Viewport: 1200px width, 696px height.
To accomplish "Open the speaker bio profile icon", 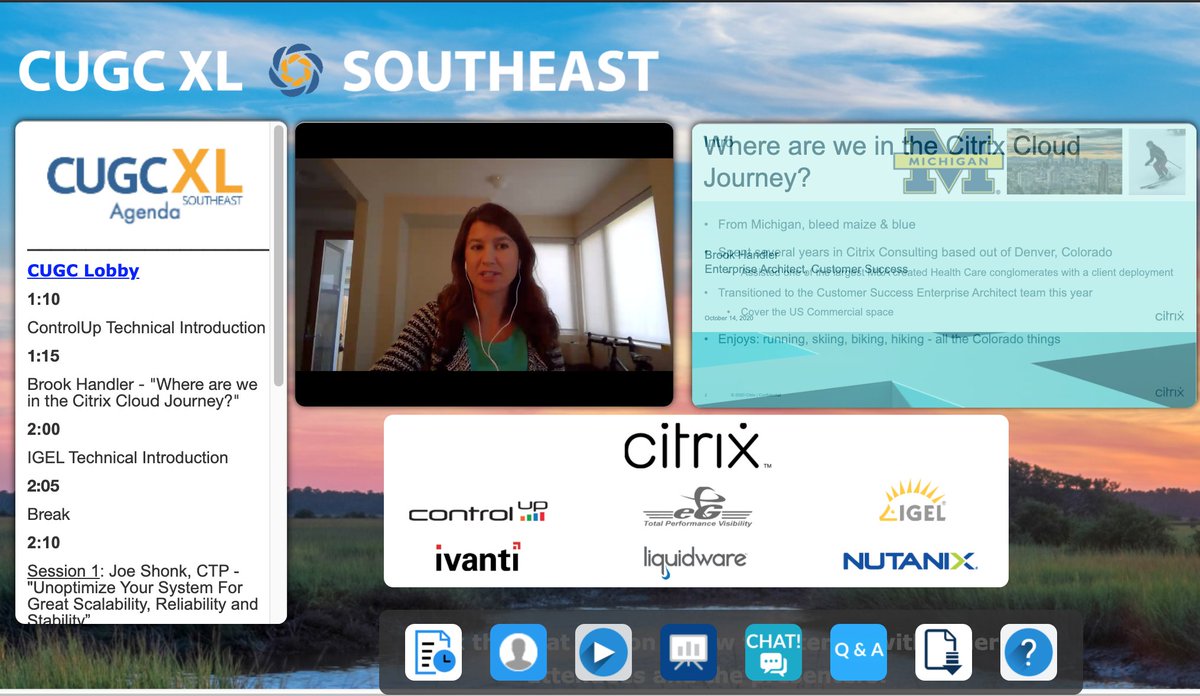I will coord(518,652).
